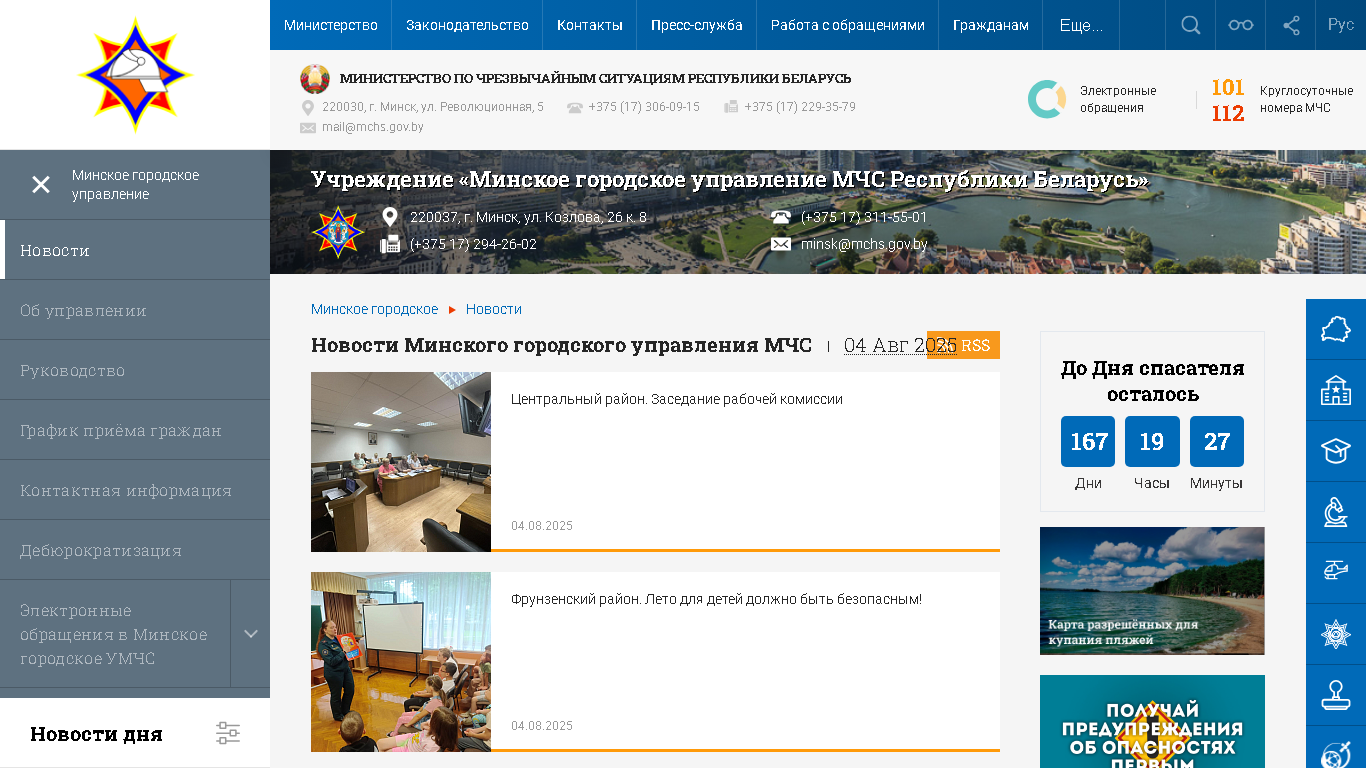Open the meeting room photo thumbnail
The width and height of the screenshot is (1366, 768).
tap(401, 462)
